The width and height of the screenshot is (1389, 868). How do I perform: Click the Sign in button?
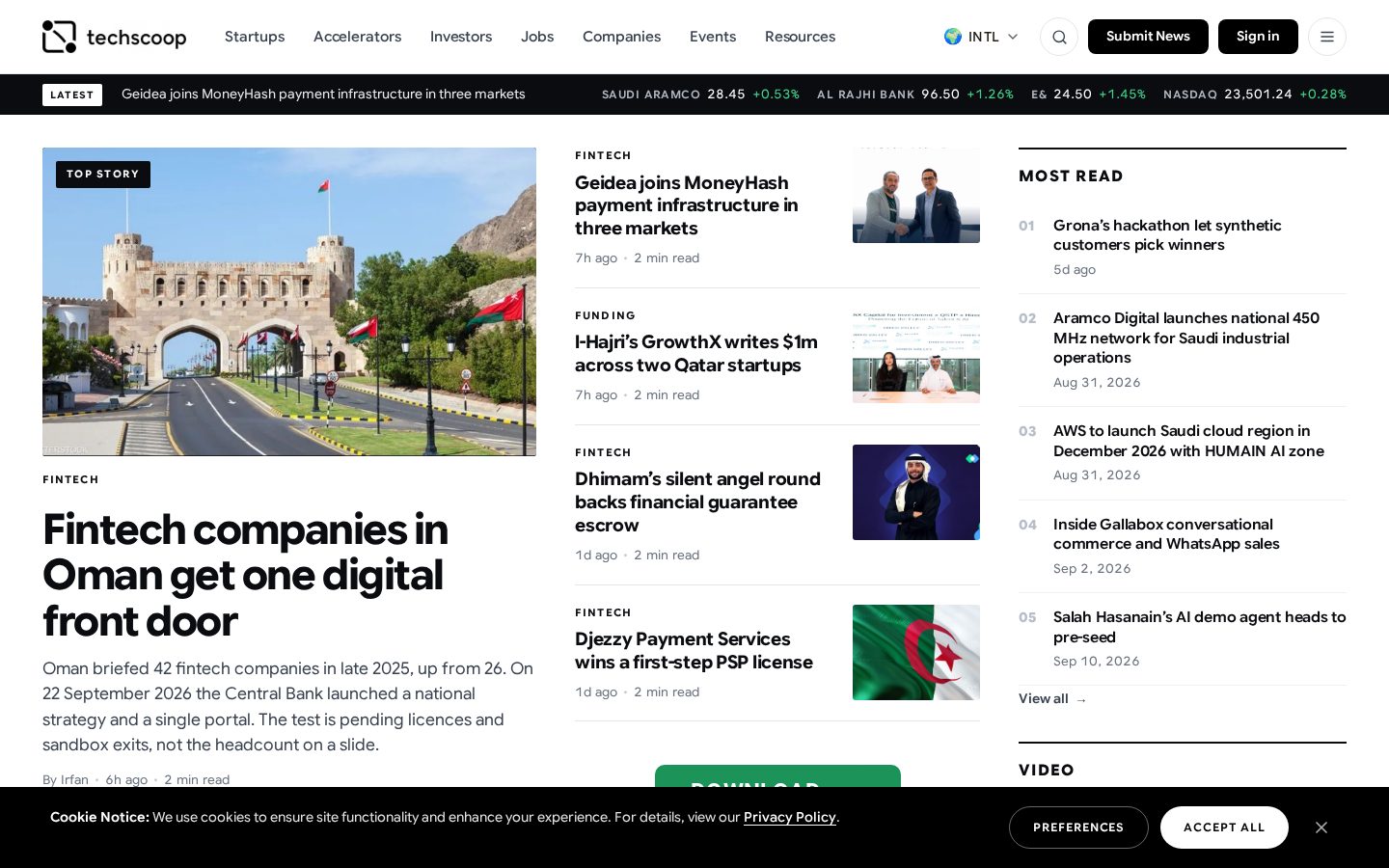[1258, 37]
